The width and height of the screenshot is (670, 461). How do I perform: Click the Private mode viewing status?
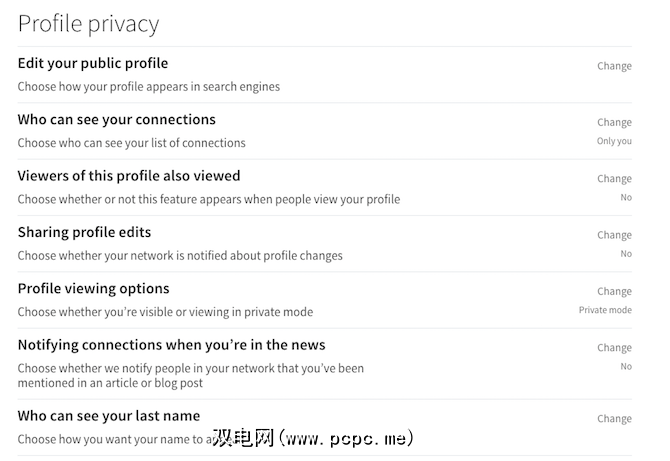605,310
